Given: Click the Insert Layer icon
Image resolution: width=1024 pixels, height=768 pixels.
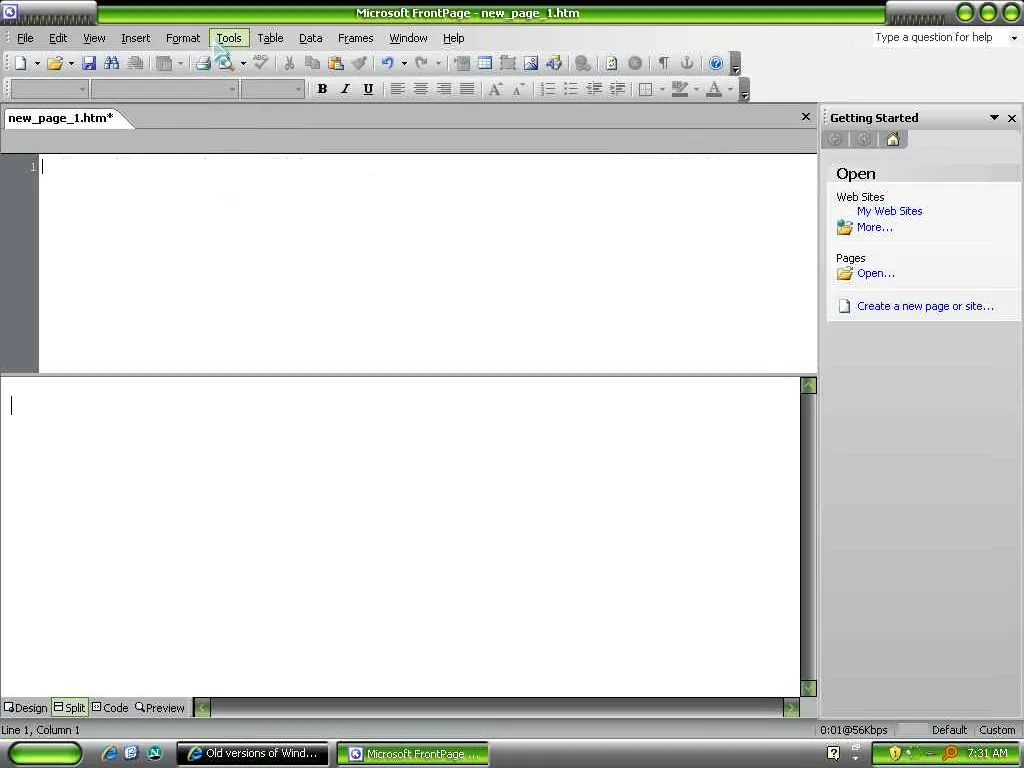Looking at the screenshot, I should (507, 63).
